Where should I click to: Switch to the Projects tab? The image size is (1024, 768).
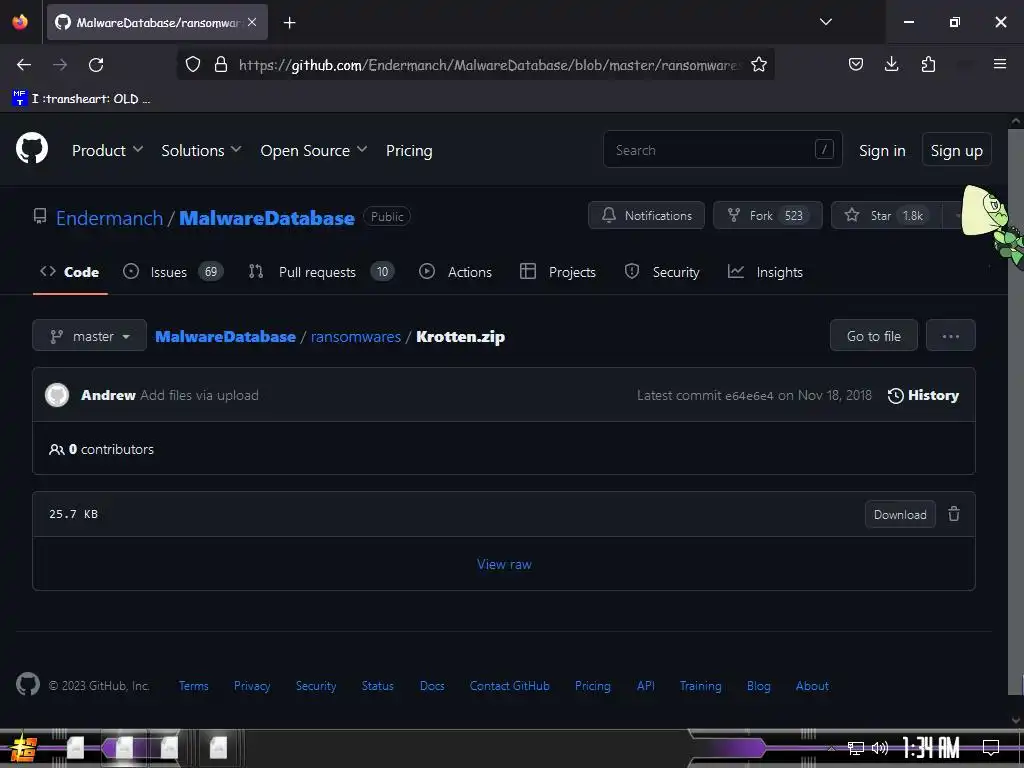557,272
